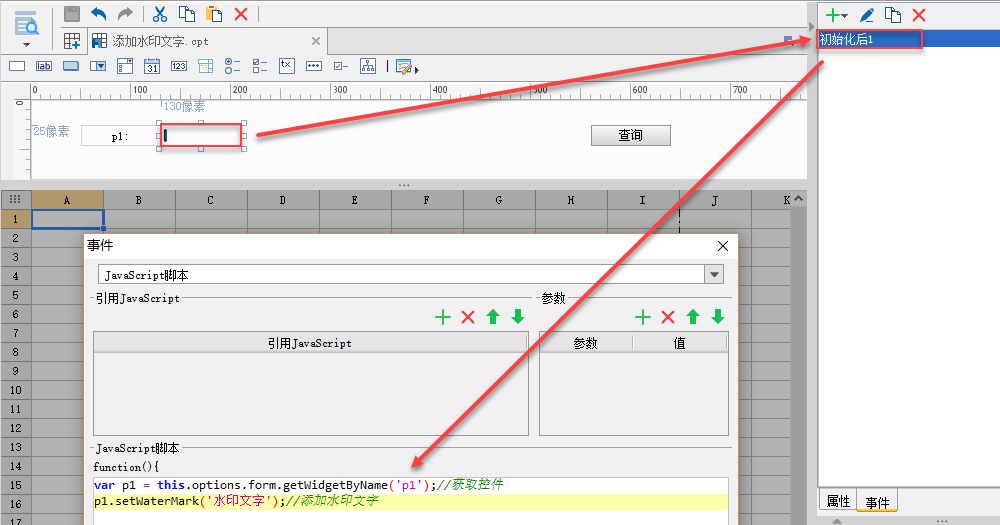Insert a button widget

71,66
